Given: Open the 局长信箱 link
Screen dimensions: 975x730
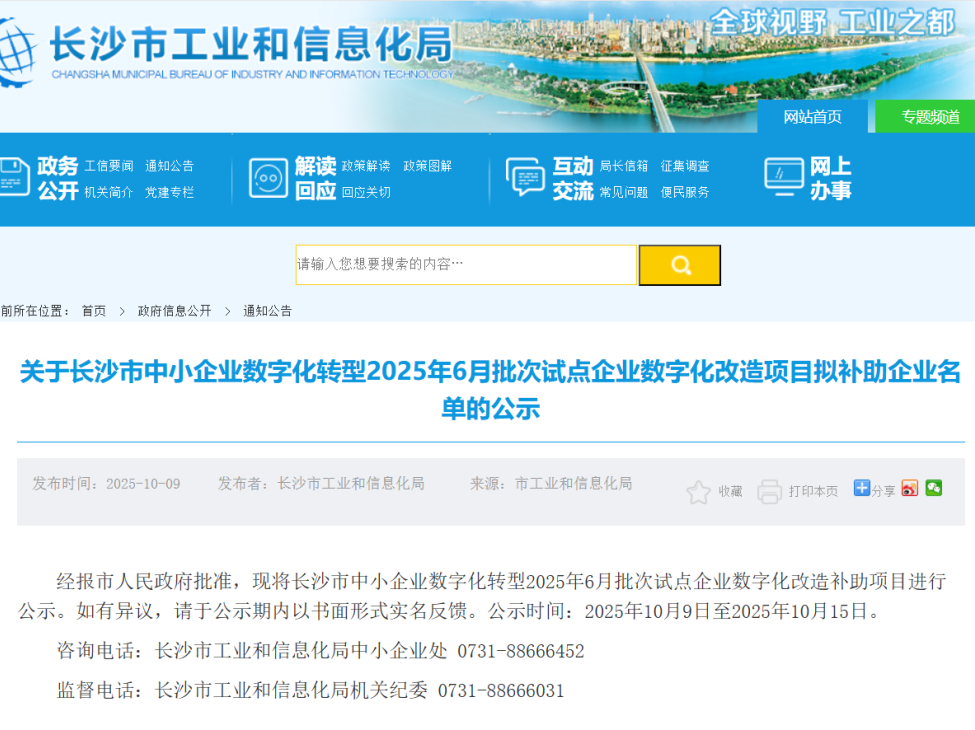Looking at the screenshot, I should coord(623,165).
